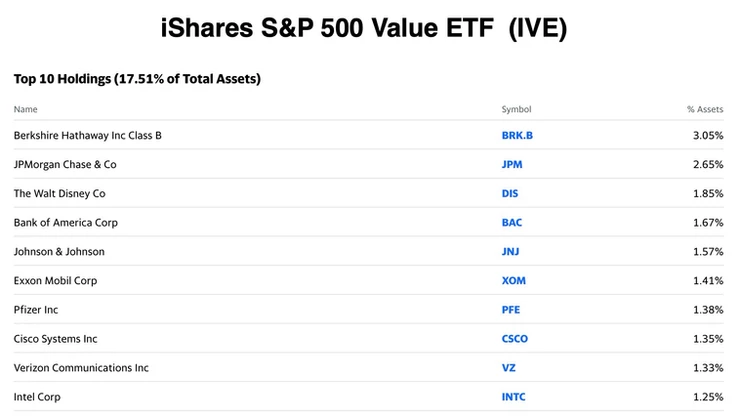Click the iShares S&P 500 Value ETF title
The height and width of the screenshot is (416, 740).
364,29
